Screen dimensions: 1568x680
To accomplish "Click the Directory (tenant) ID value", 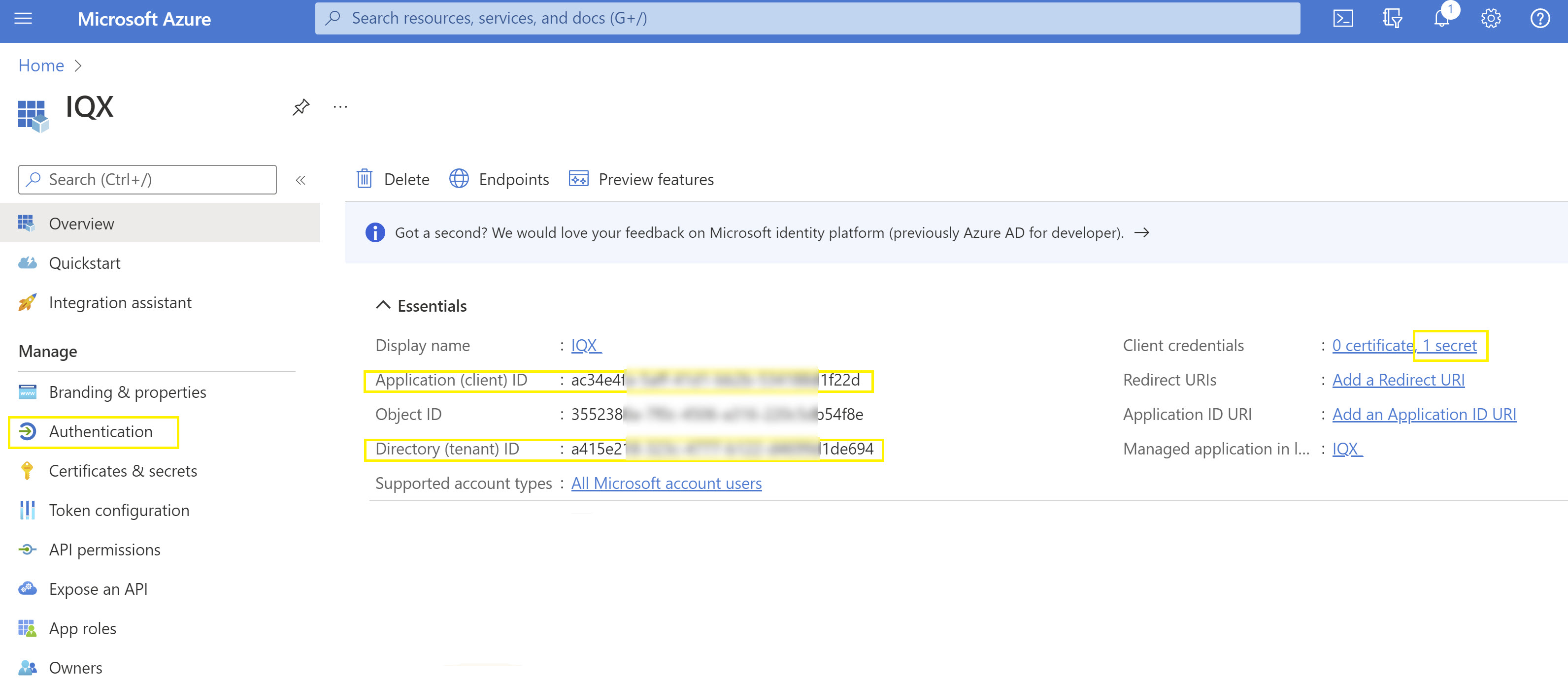I will click(x=722, y=449).
